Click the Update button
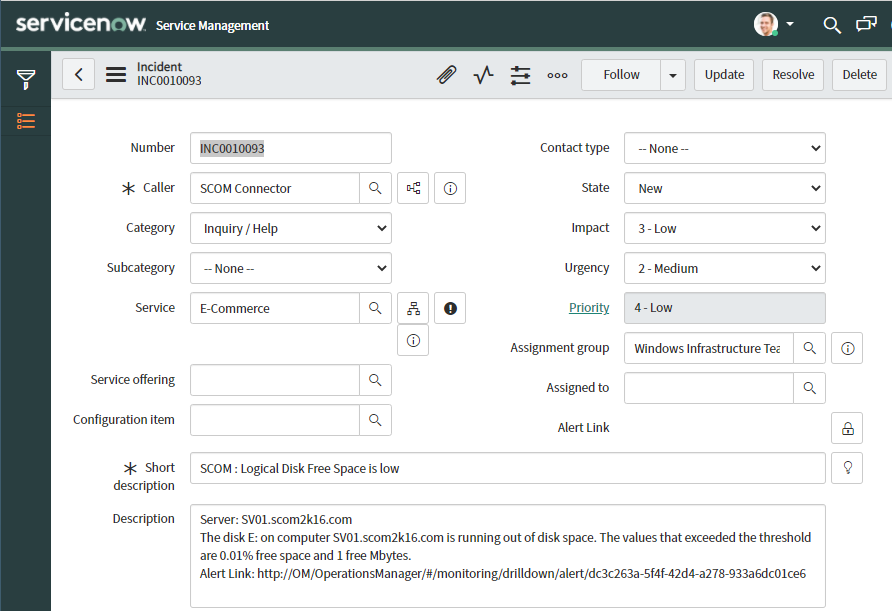This screenshot has width=892, height=611. click(x=724, y=75)
